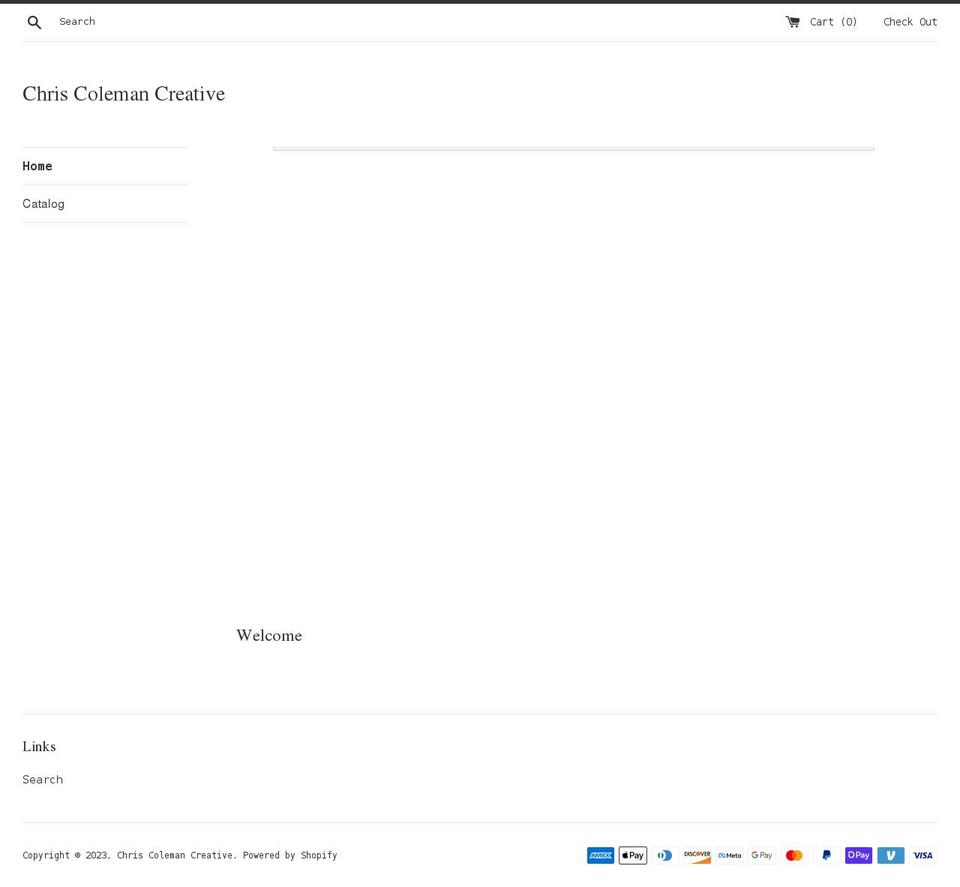Click the Shop Pay payment icon
Screen dimensions: 960x887
[x=858, y=855]
